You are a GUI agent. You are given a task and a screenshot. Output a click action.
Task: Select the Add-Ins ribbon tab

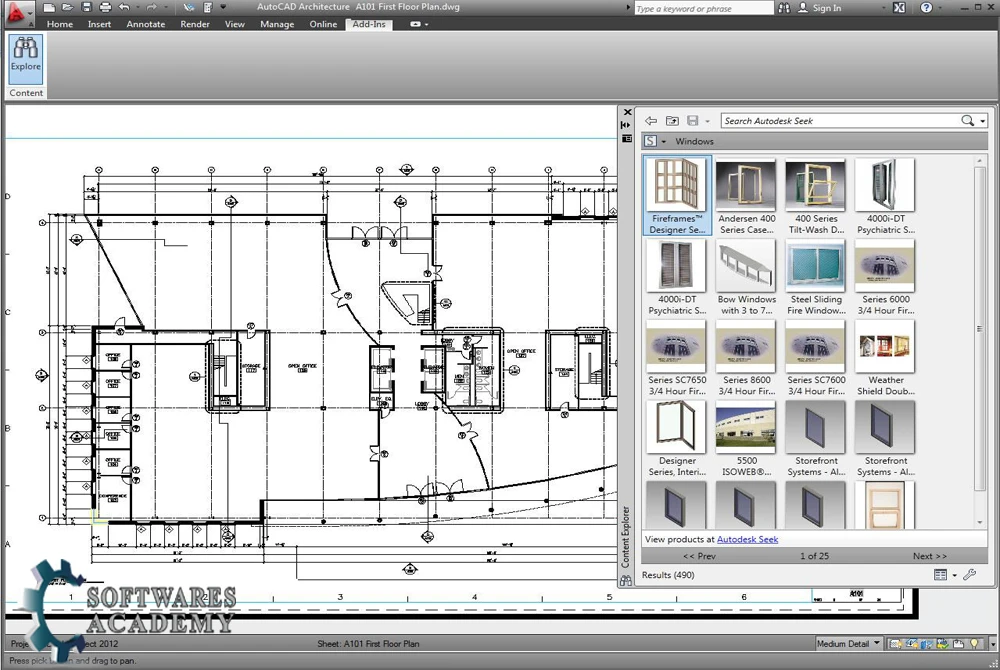tap(369, 24)
